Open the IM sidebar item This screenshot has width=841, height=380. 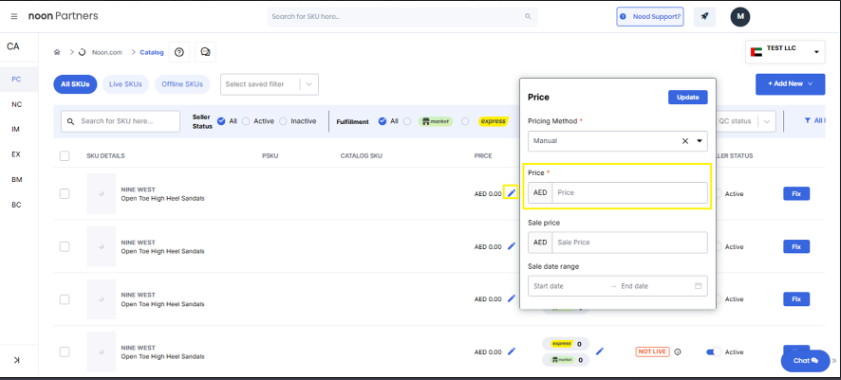[x=16, y=129]
